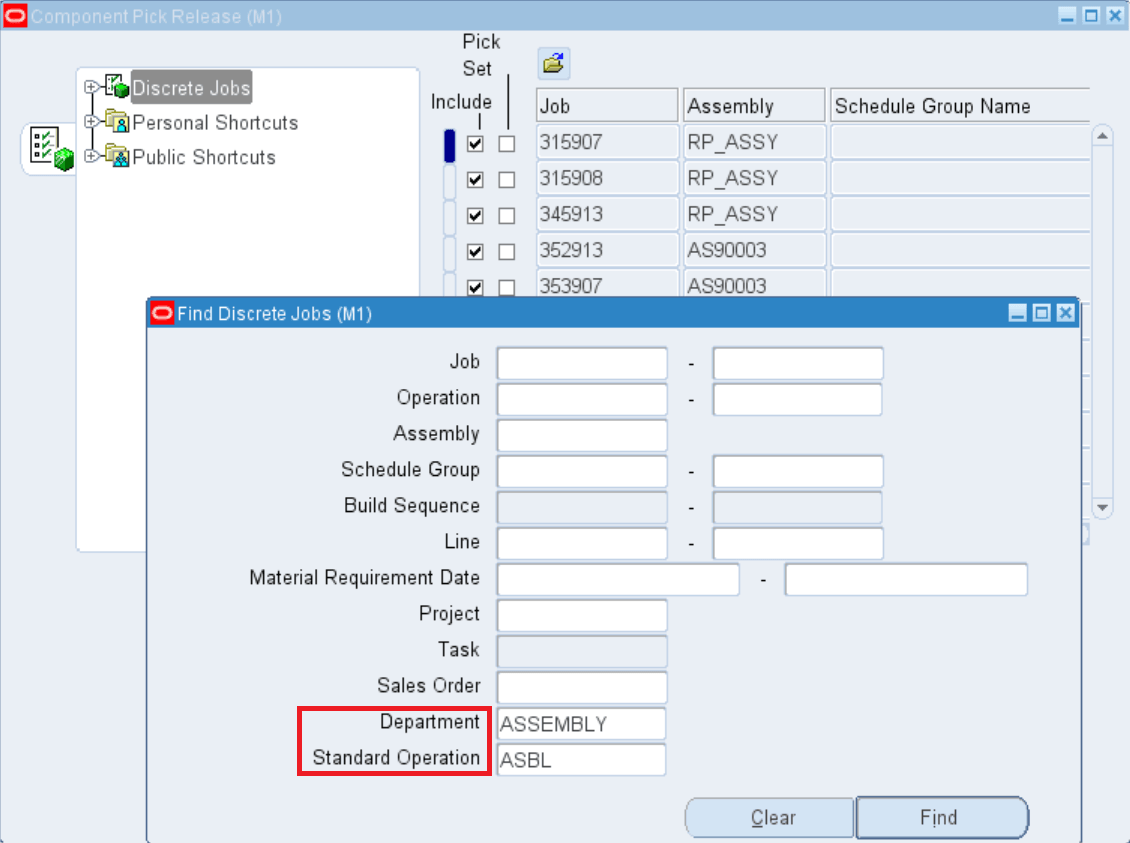
Task: Click the Job to range field
Action: pos(798,363)
